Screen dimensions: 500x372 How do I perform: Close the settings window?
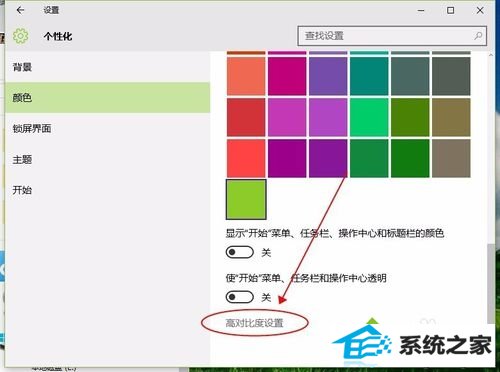[x=480, y=10]
